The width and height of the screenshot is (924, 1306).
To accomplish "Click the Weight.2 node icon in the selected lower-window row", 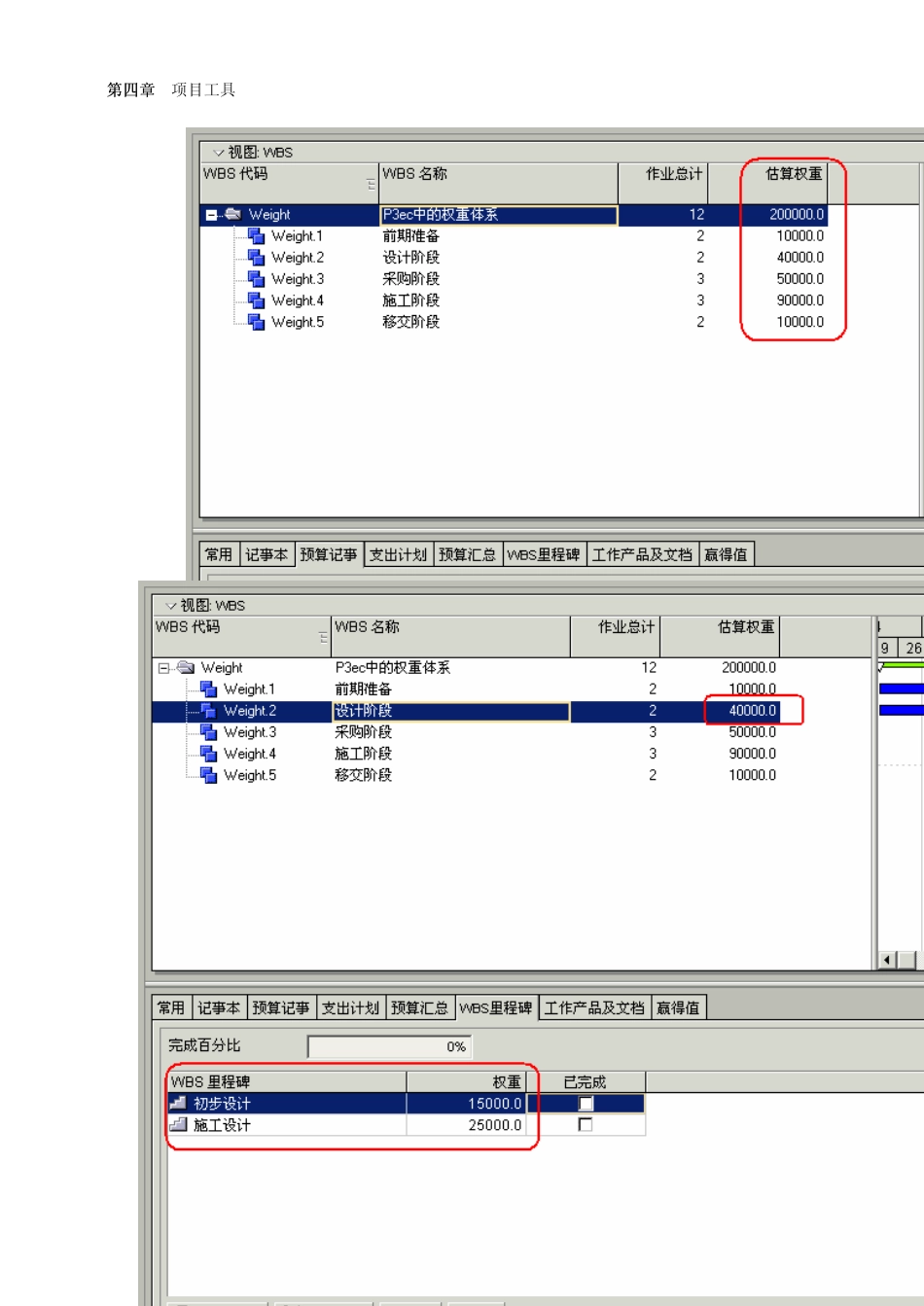I will tap(209, 711).
